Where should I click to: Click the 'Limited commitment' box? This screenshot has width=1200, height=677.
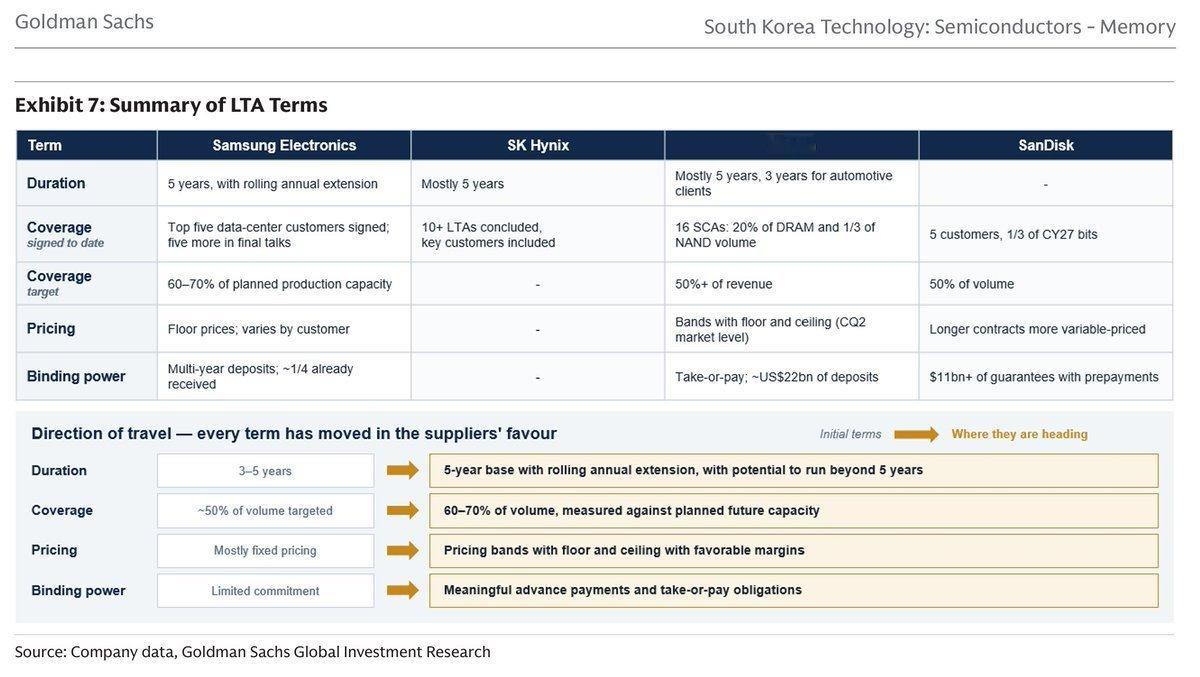pos(266,590)
